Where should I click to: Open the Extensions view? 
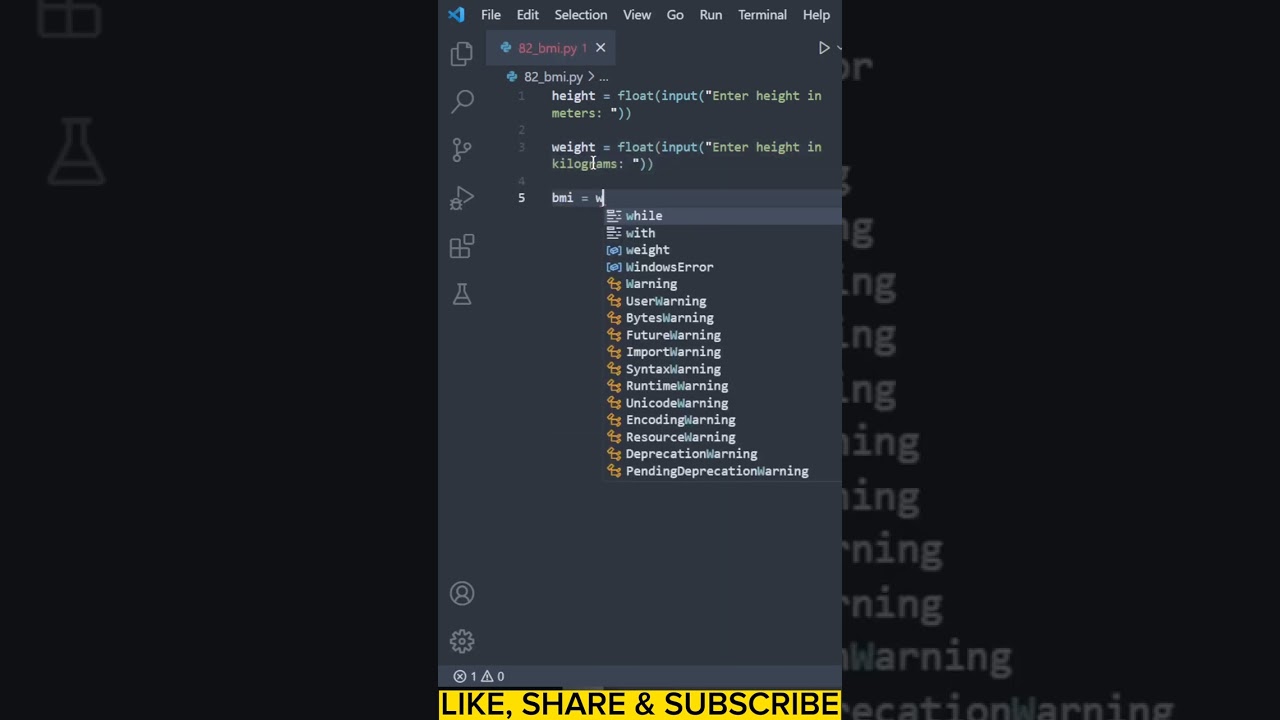click(462, 246)
